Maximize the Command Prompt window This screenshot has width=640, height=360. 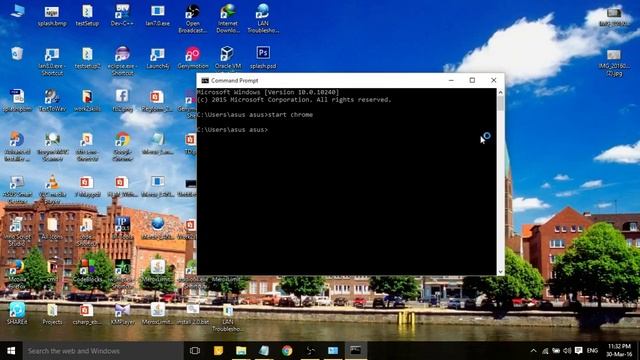(x=472, y=80)
